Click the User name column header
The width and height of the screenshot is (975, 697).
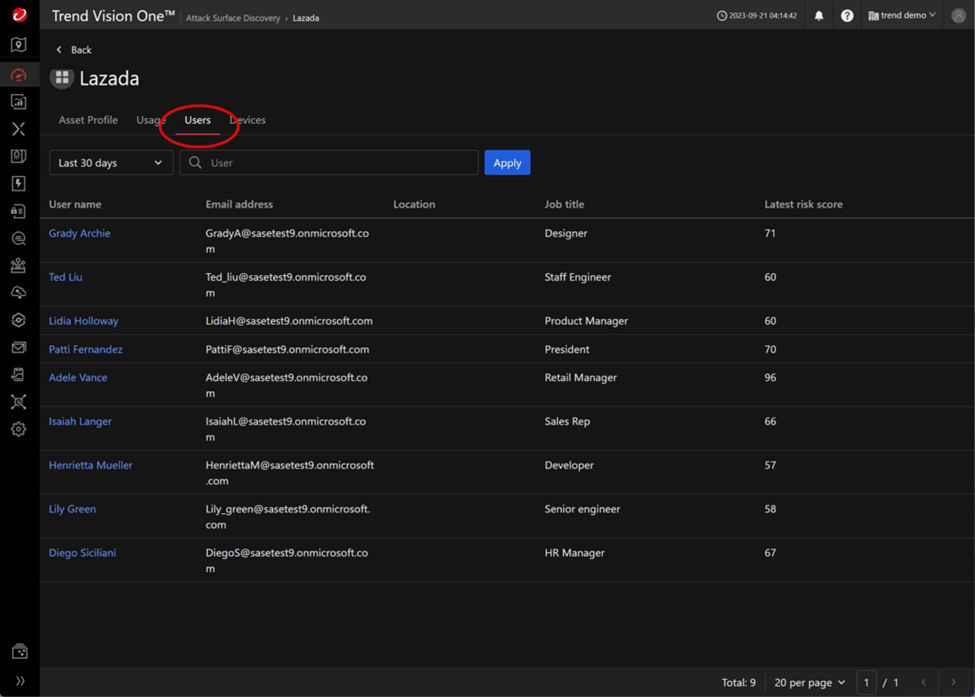coord(75,204)
